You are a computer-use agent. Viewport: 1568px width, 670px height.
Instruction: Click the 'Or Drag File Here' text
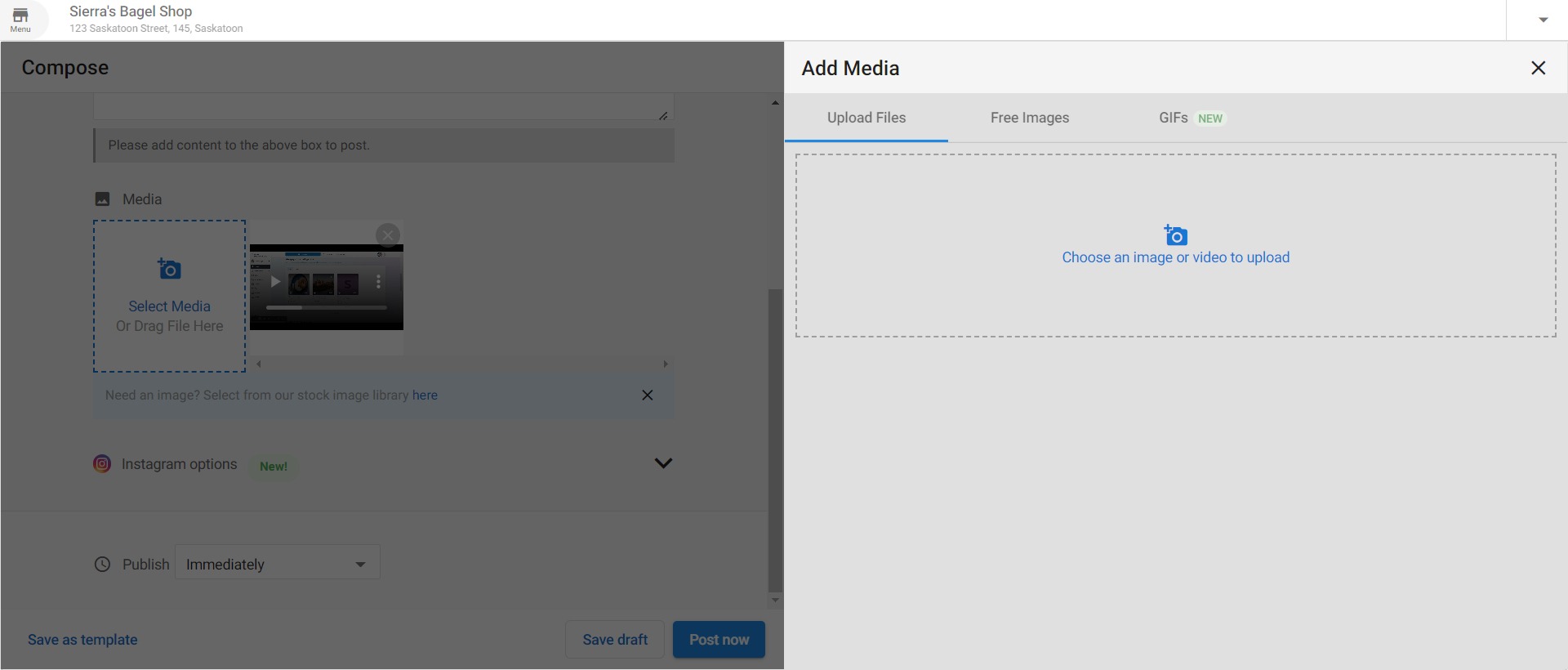pyautogui.click(x=169, y=326)
